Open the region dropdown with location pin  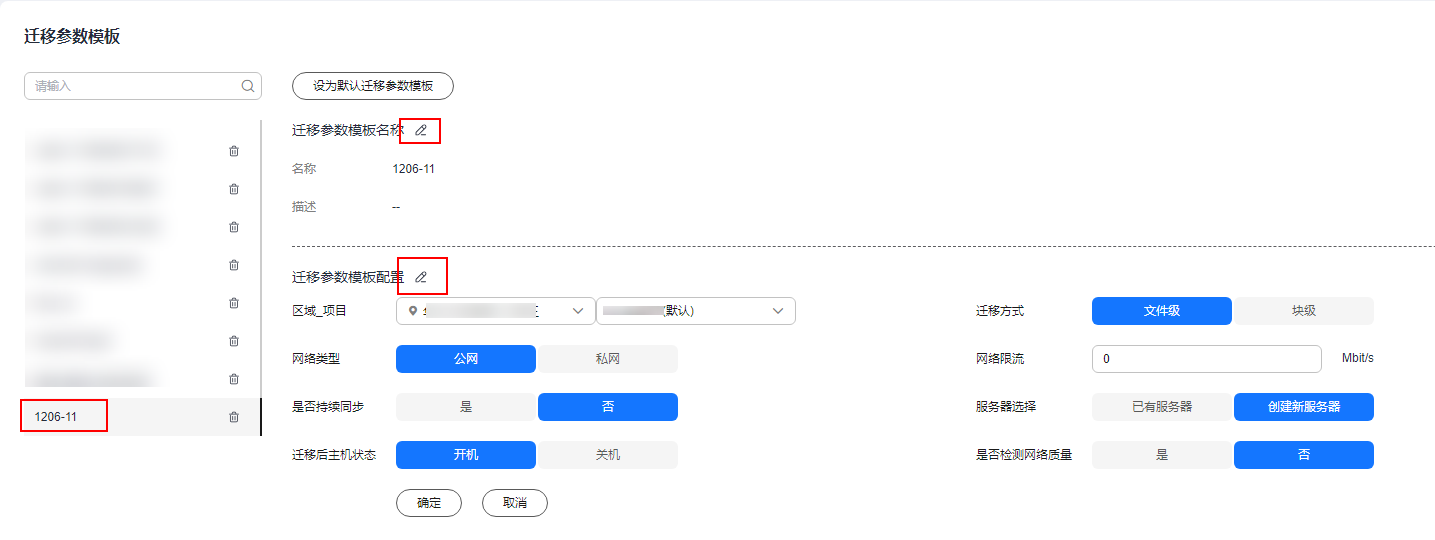pyautogui.click(x=496, y=311)
